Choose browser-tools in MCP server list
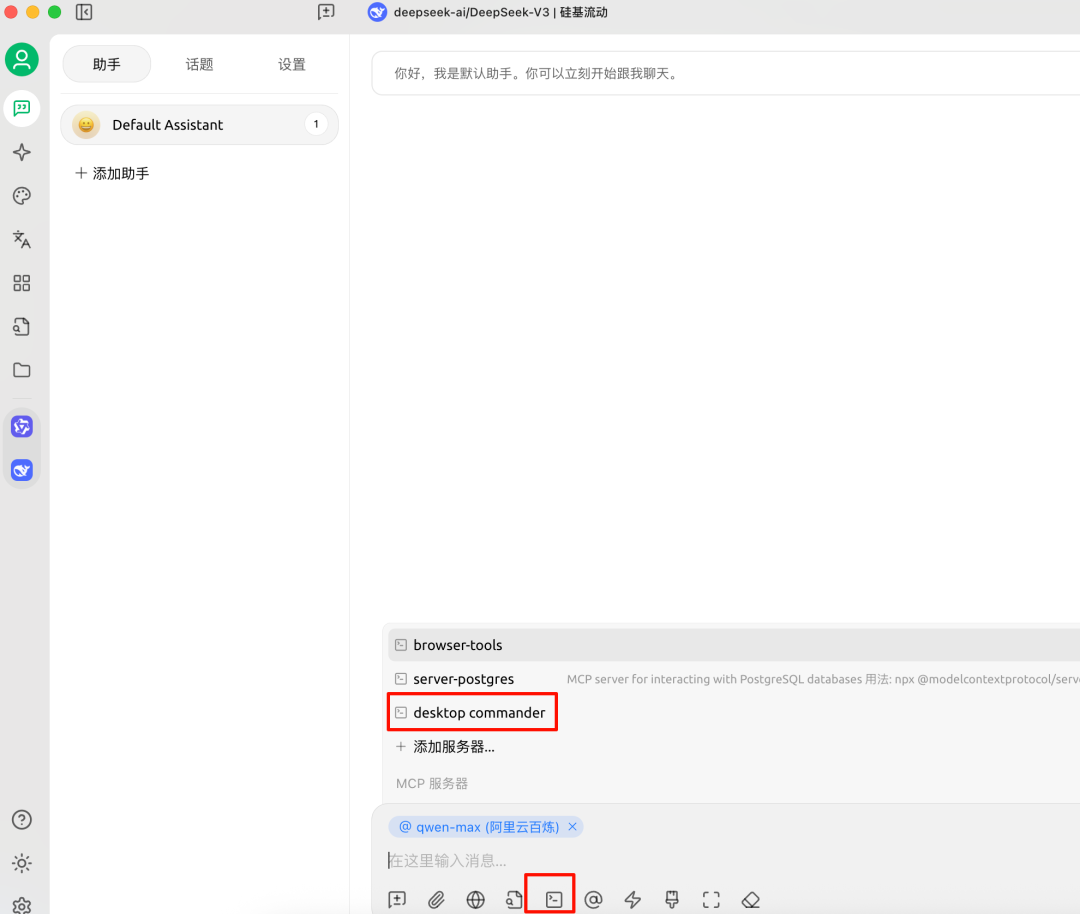The width and height of the screenshot is (1080, 914). tap(457, 645)
